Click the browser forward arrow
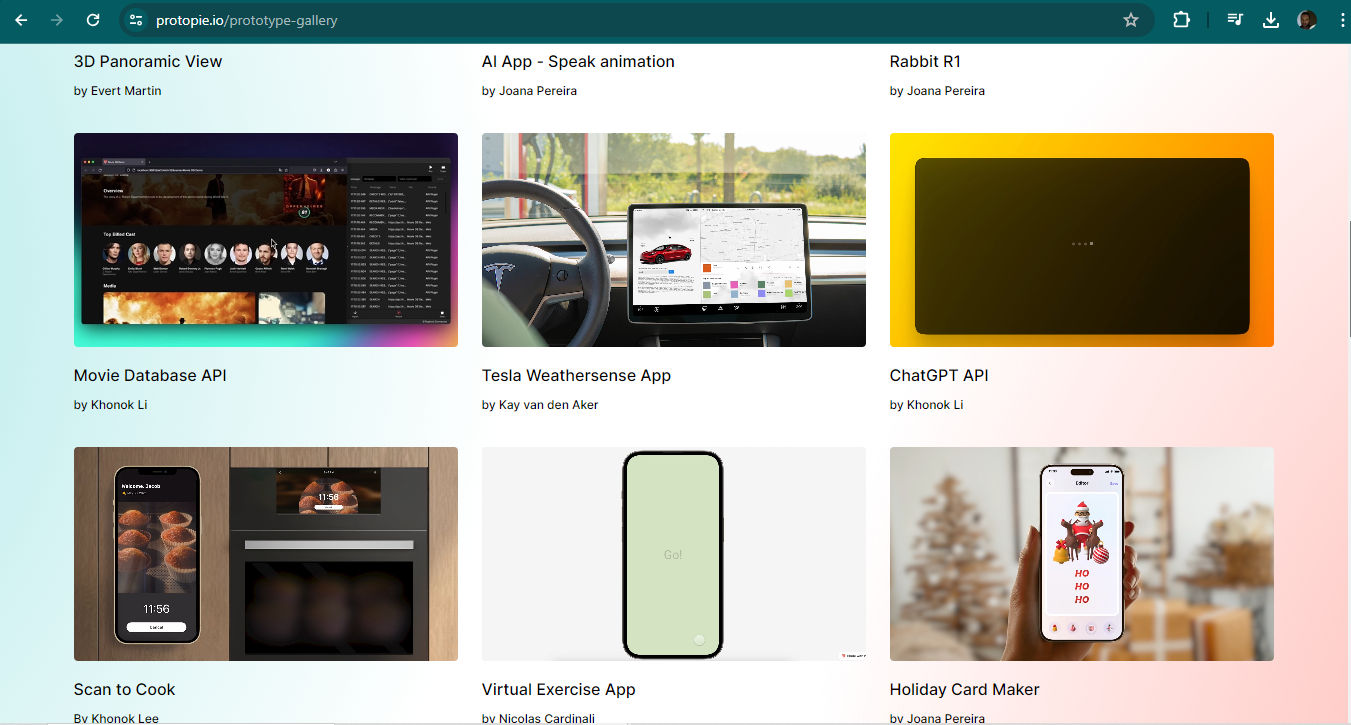This screenshot has height=725, width=1351. pos(57,19)
